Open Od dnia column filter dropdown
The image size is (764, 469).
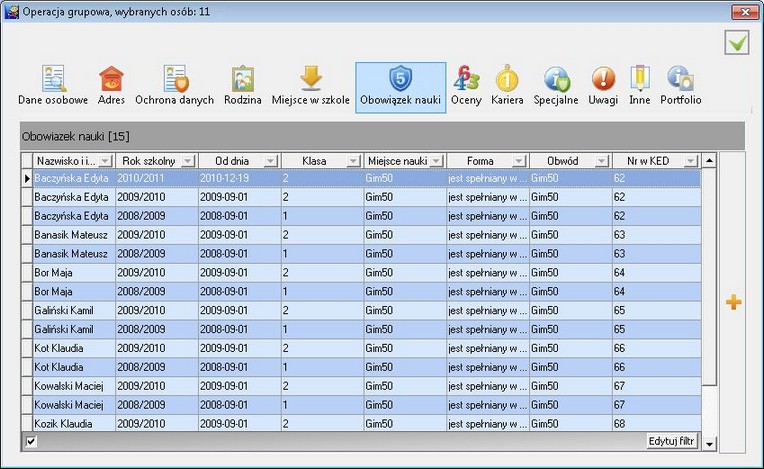271,161
